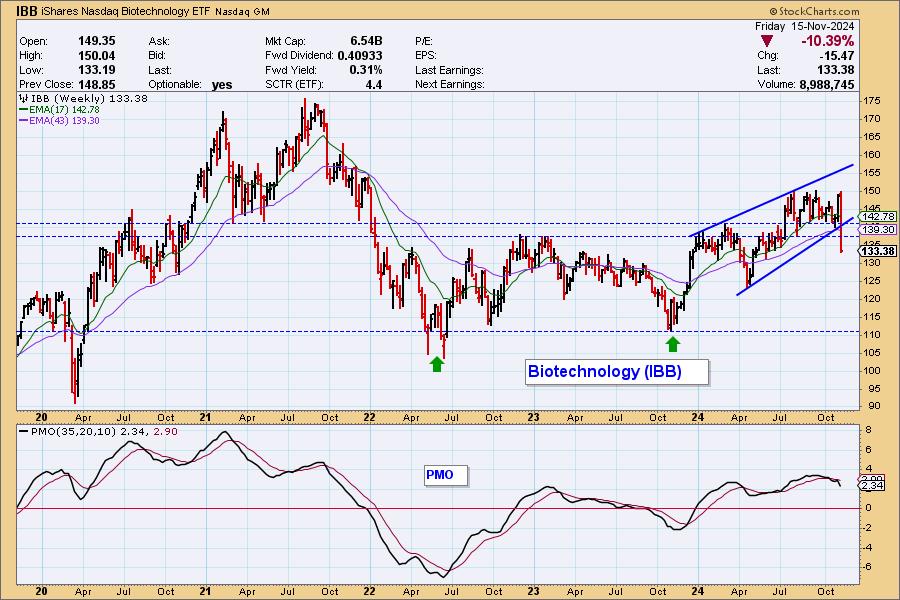Screen dimensions: 900x600
Task: Select the IBB ticker symbol in header
Action: pos(27,11)
